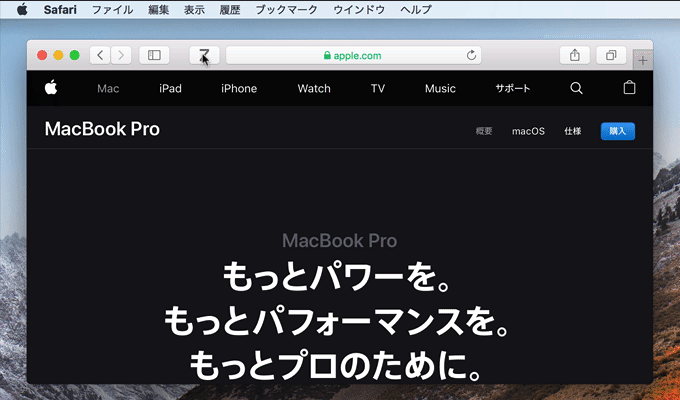
Task: Open the 編集 menu
Action: 158,10
